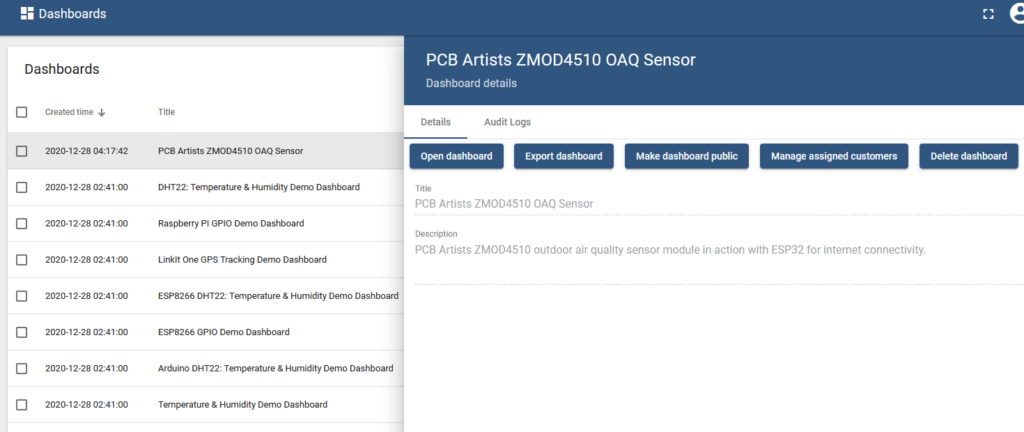Sort by the Title column header
The width and height of the screenshot is (1024, 432).
click(x=166, y=113)
